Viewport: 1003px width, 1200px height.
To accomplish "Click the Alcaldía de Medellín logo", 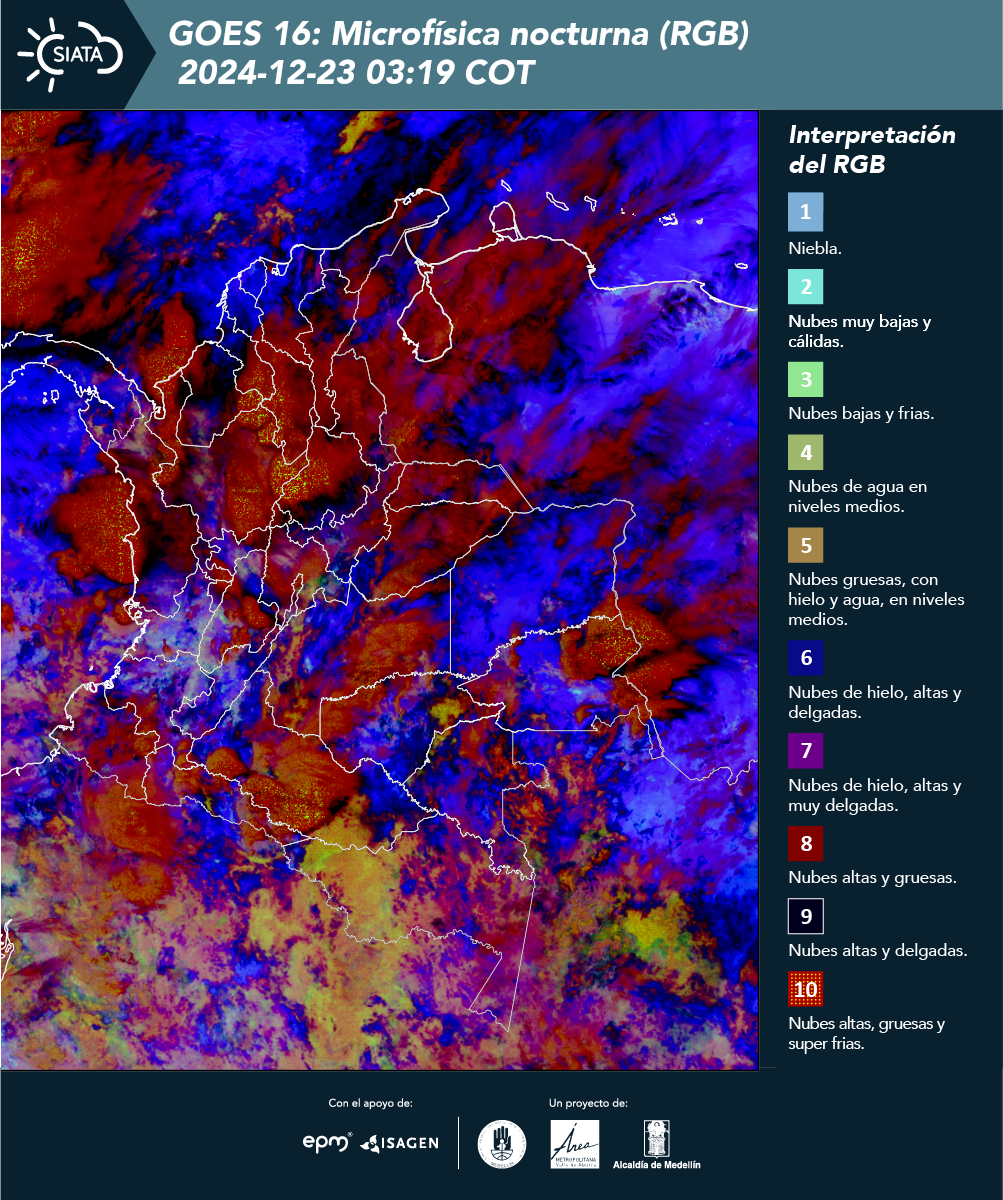I will [x=656, y=1144].
